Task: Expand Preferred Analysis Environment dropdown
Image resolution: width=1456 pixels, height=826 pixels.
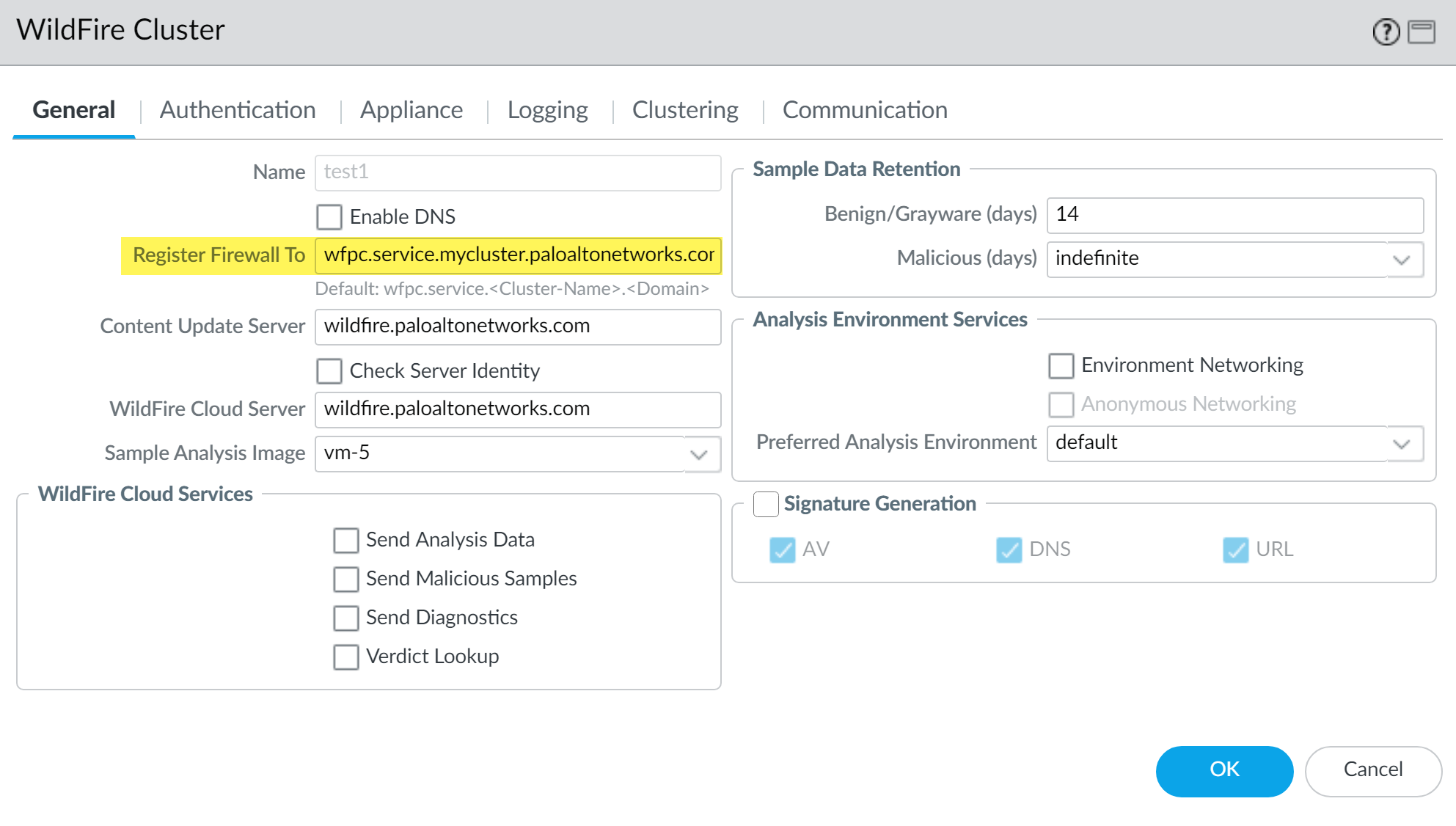Action: click(1401, 444)
